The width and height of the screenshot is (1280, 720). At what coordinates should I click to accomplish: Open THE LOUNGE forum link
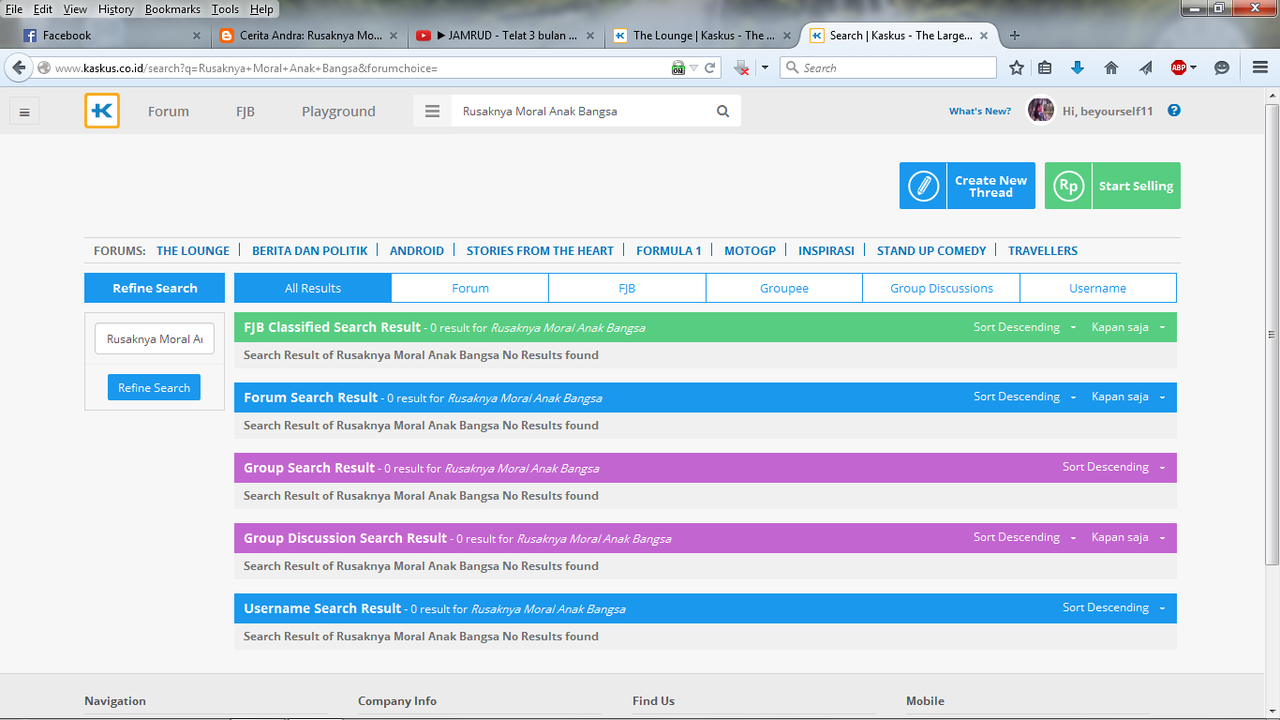193,251
